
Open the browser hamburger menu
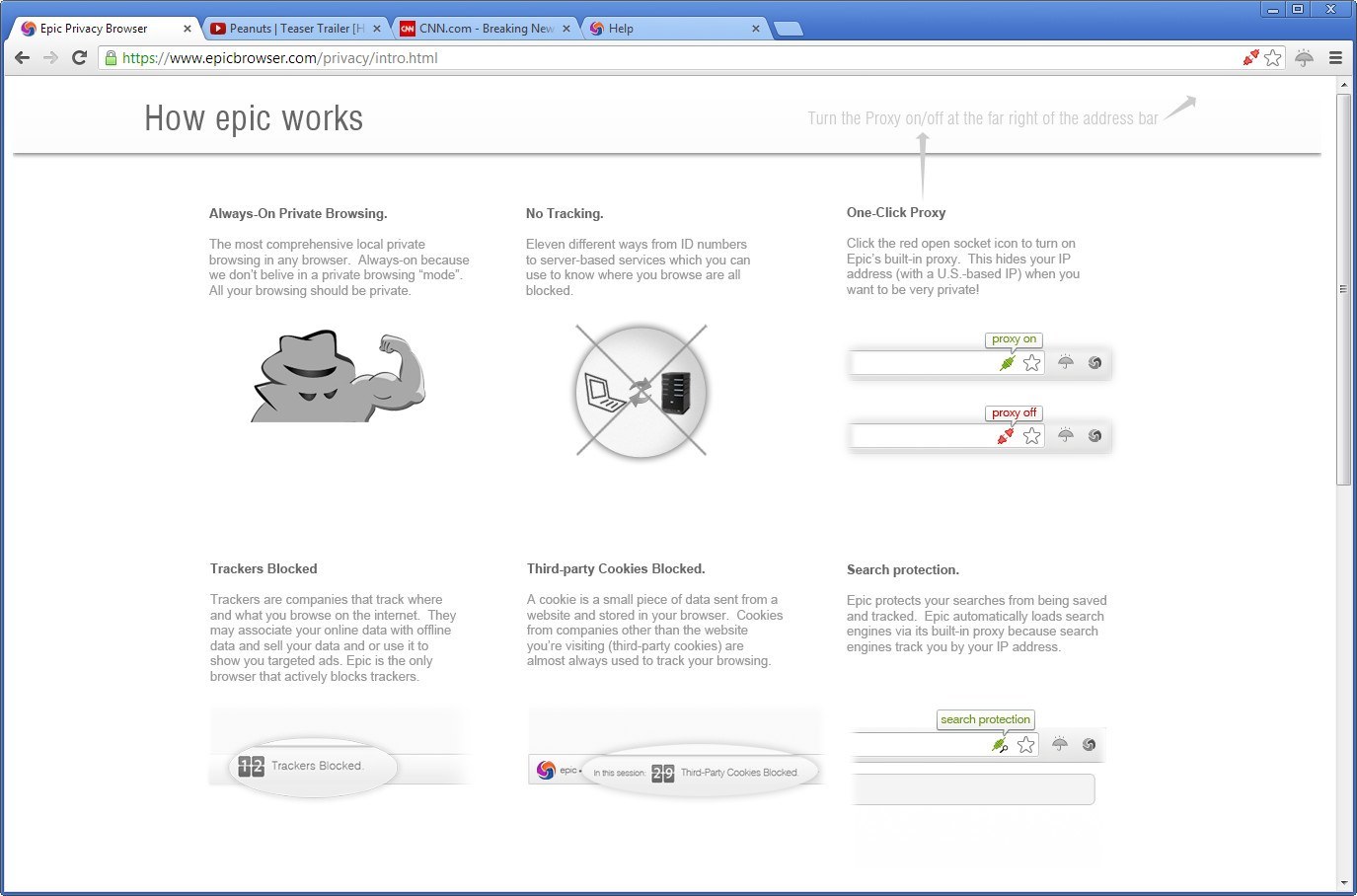pyautogui.click(x=1335, y=58)
